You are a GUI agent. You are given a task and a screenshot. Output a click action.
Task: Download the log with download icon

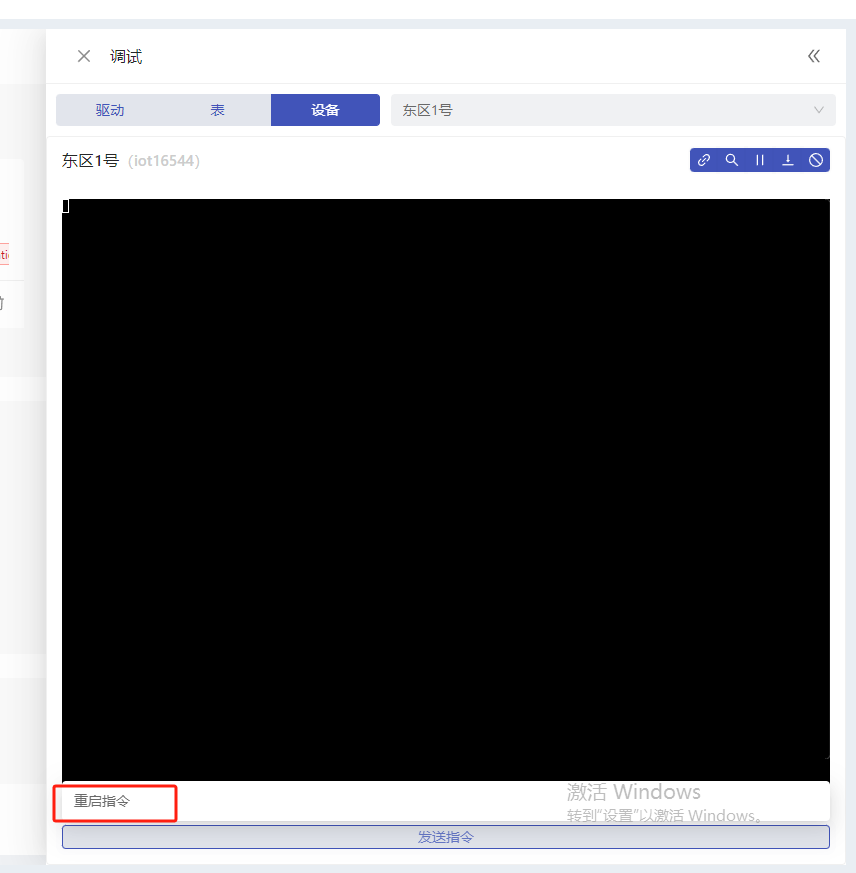[787, 160]
